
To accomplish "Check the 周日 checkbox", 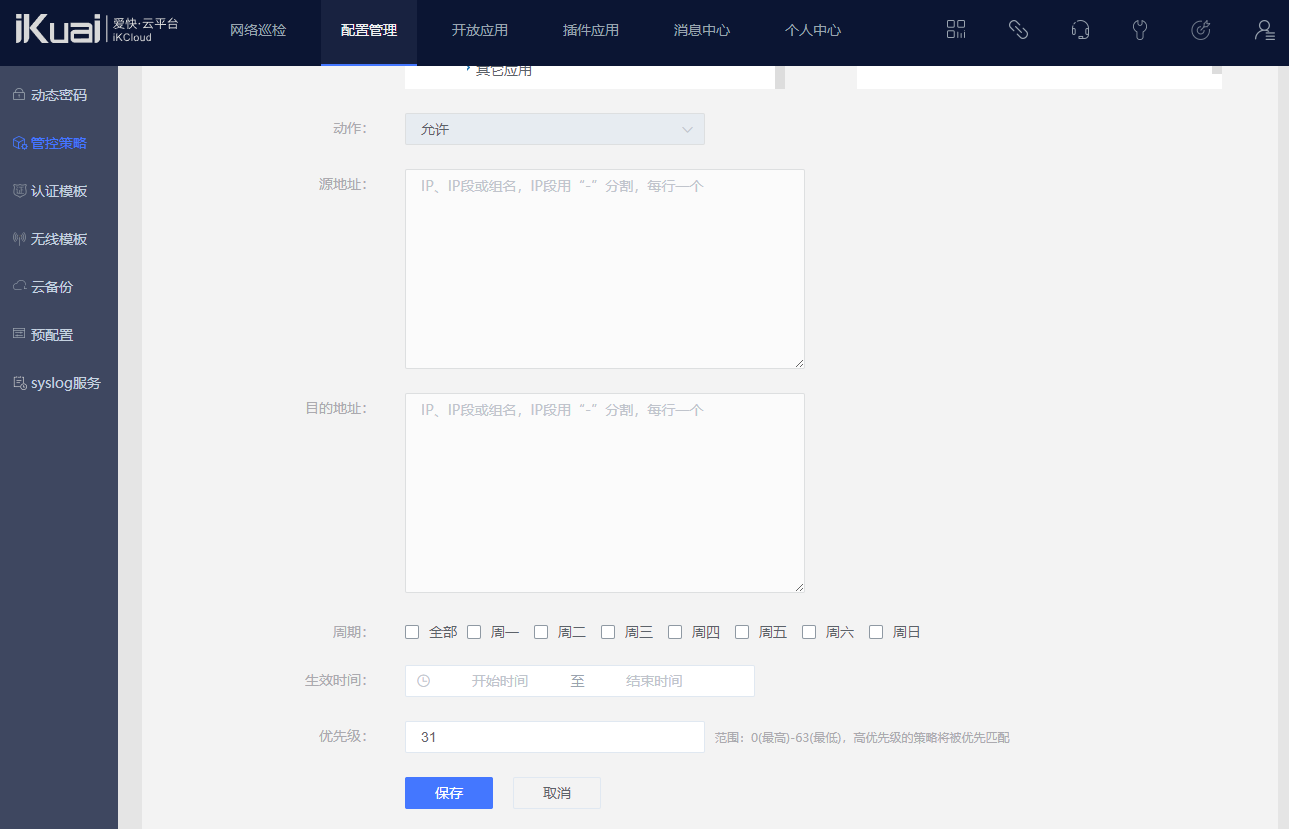I will [x=876, y=632].
